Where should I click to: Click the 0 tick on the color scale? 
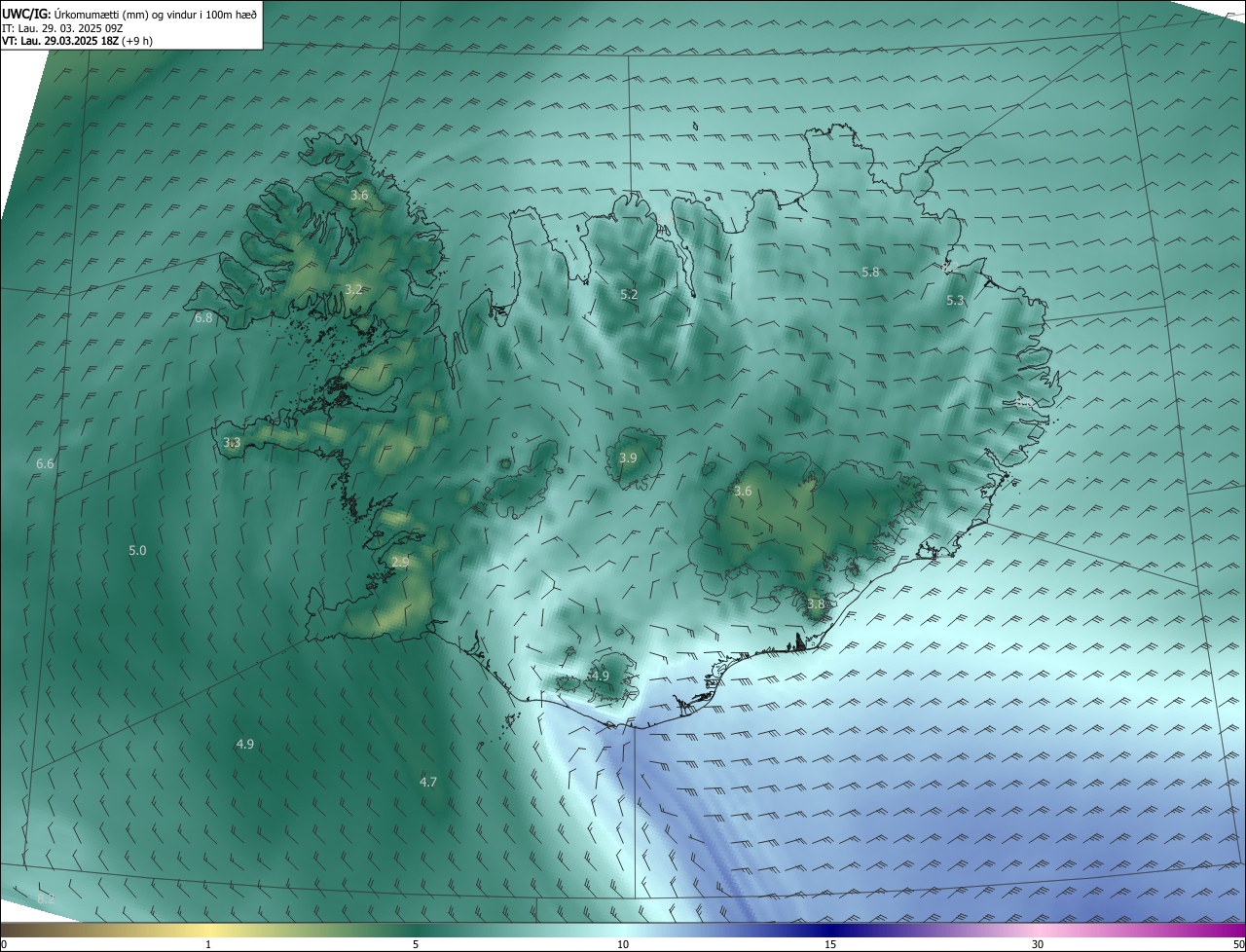coord(4,944)
